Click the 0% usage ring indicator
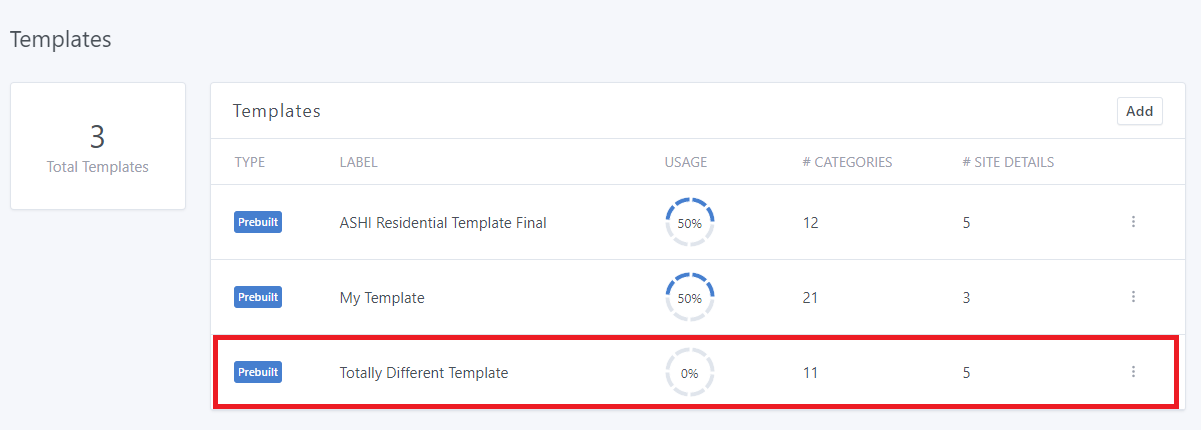The height and width of the screenshot is (430, 1201). tap(689, 373)
